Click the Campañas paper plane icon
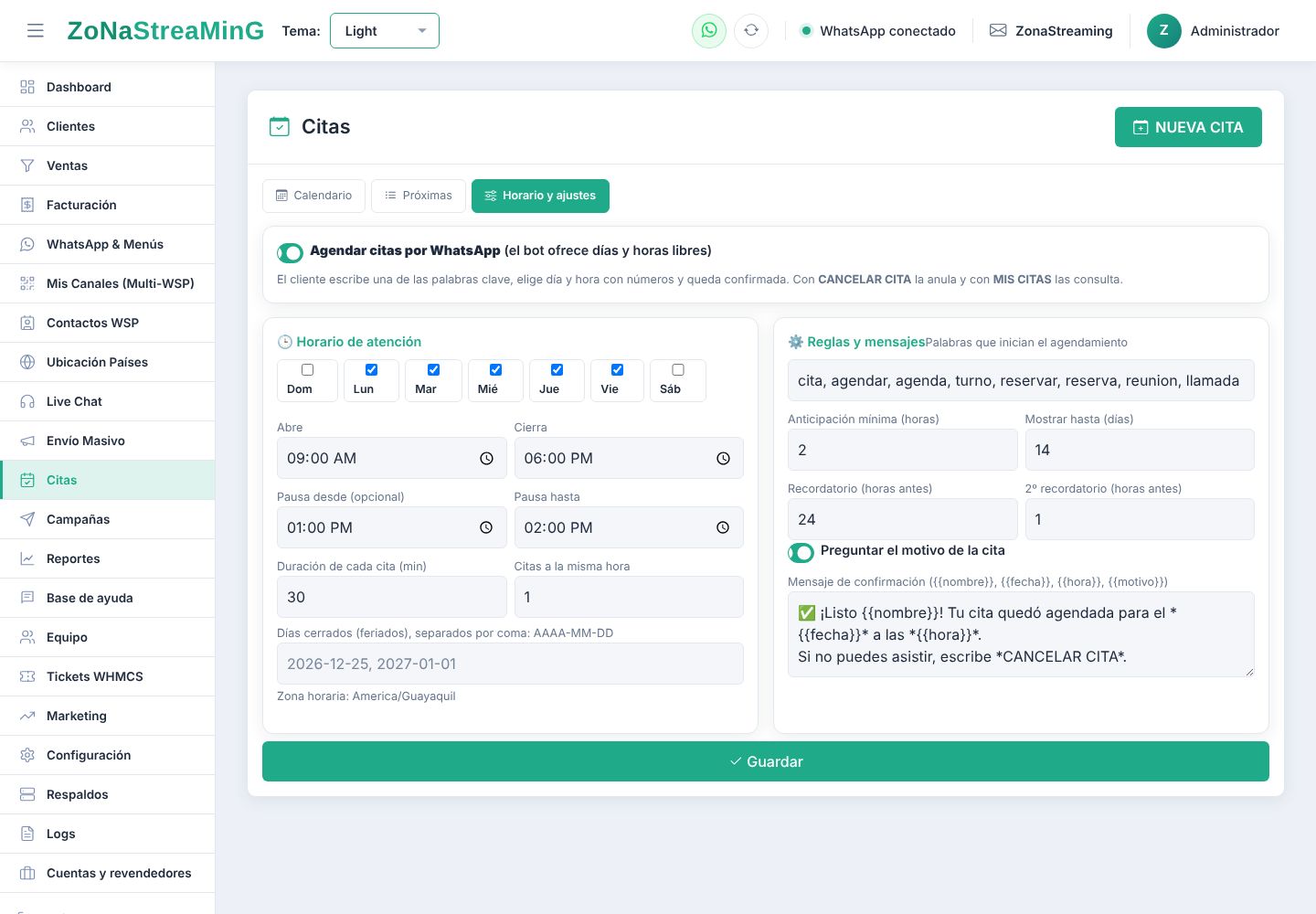1316x914 pixels. tap(27, 519)
